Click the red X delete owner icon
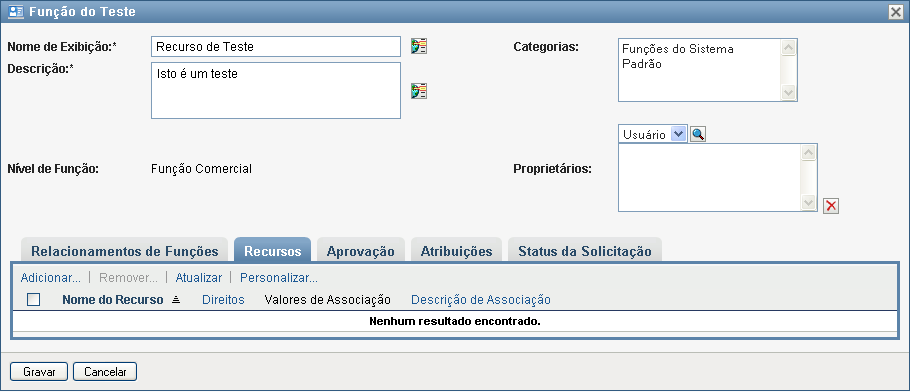 [831, 206]
